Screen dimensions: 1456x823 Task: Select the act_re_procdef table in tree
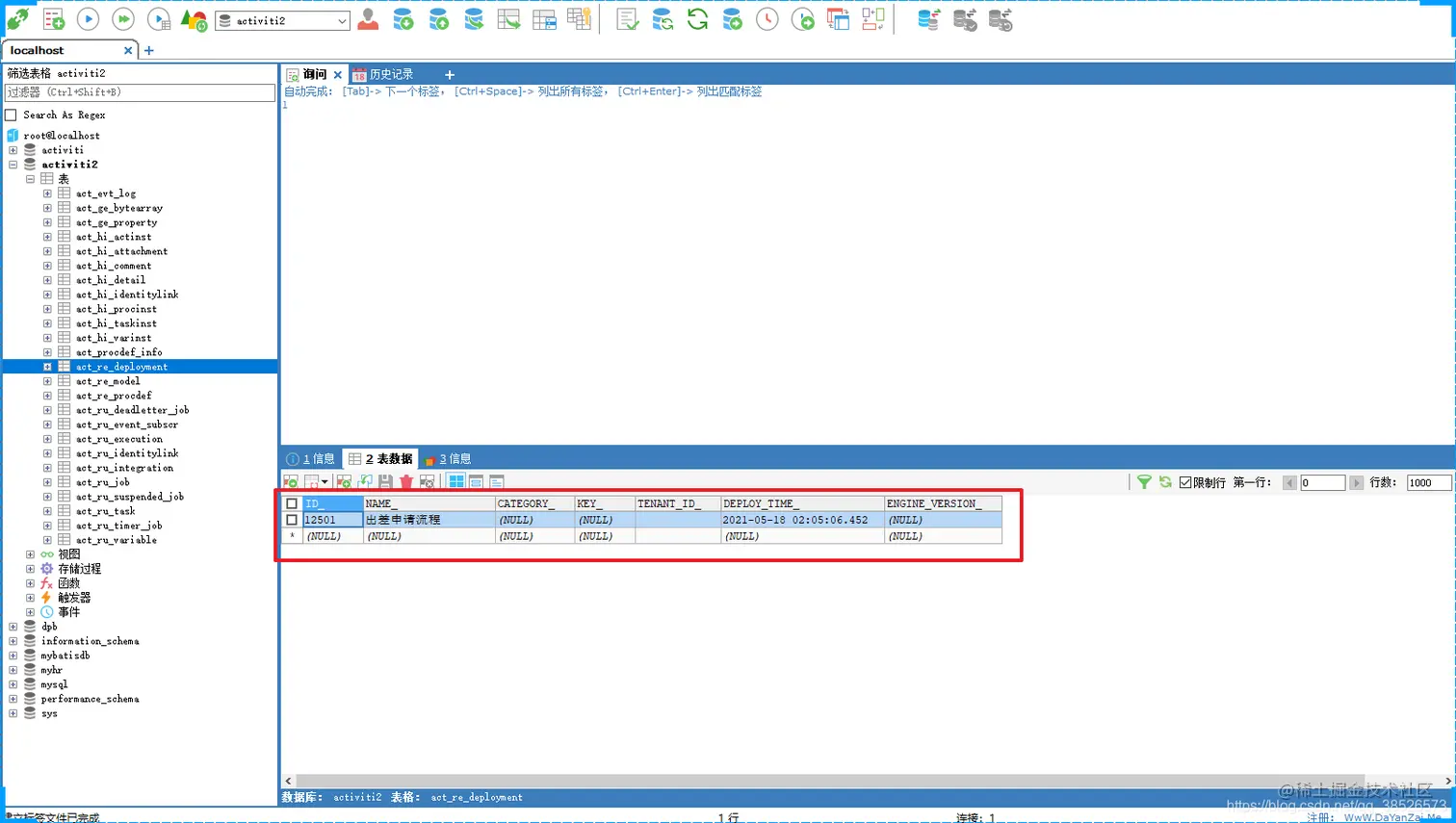click(x=114, y=396)
